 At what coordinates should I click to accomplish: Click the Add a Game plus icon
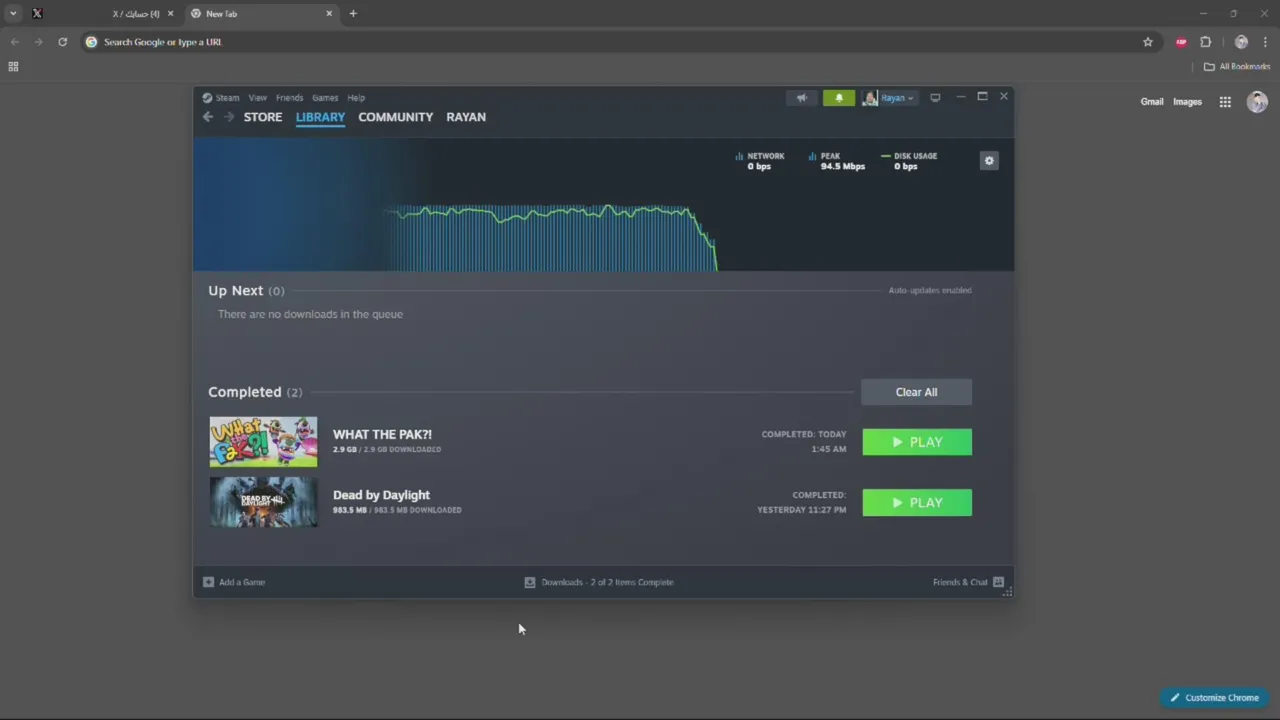tap(208, 582)
